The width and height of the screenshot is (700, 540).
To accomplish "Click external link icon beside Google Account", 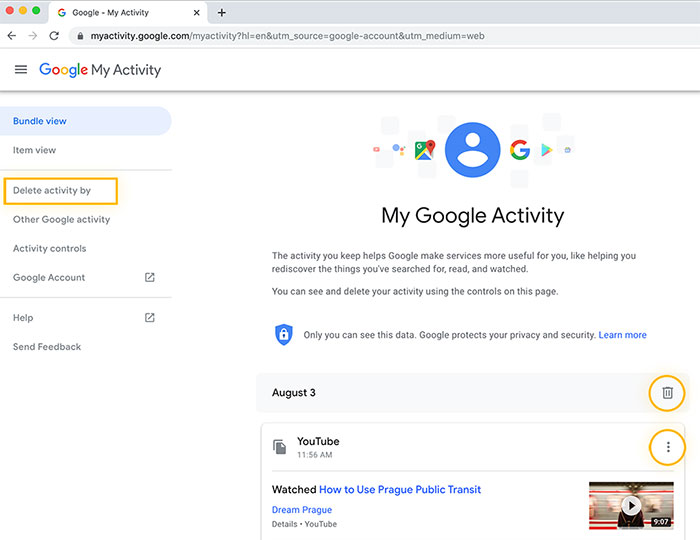I will pyautogui.click(x=150, y=277).
